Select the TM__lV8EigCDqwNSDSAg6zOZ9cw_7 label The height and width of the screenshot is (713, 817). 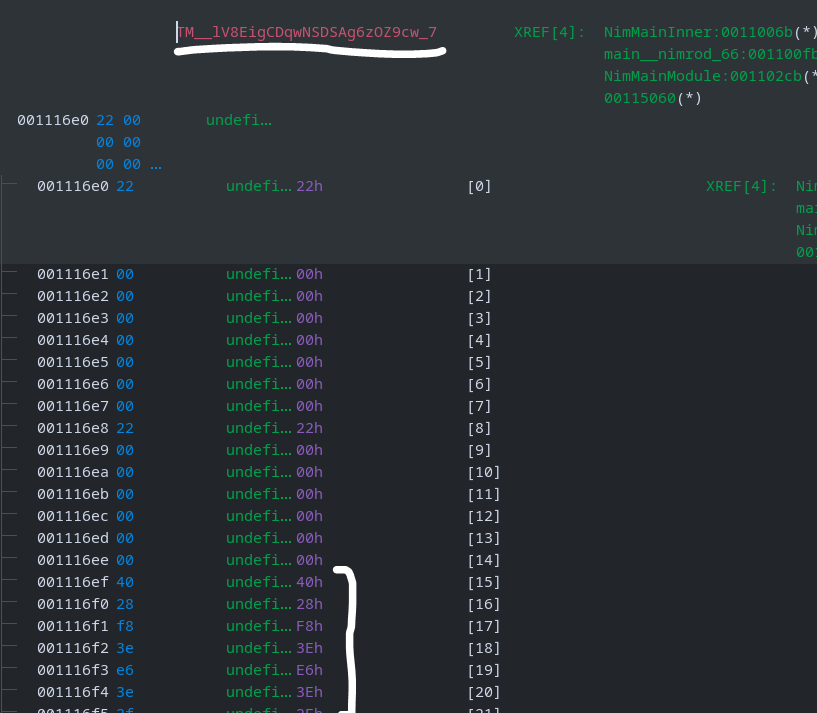coord(310,32)
